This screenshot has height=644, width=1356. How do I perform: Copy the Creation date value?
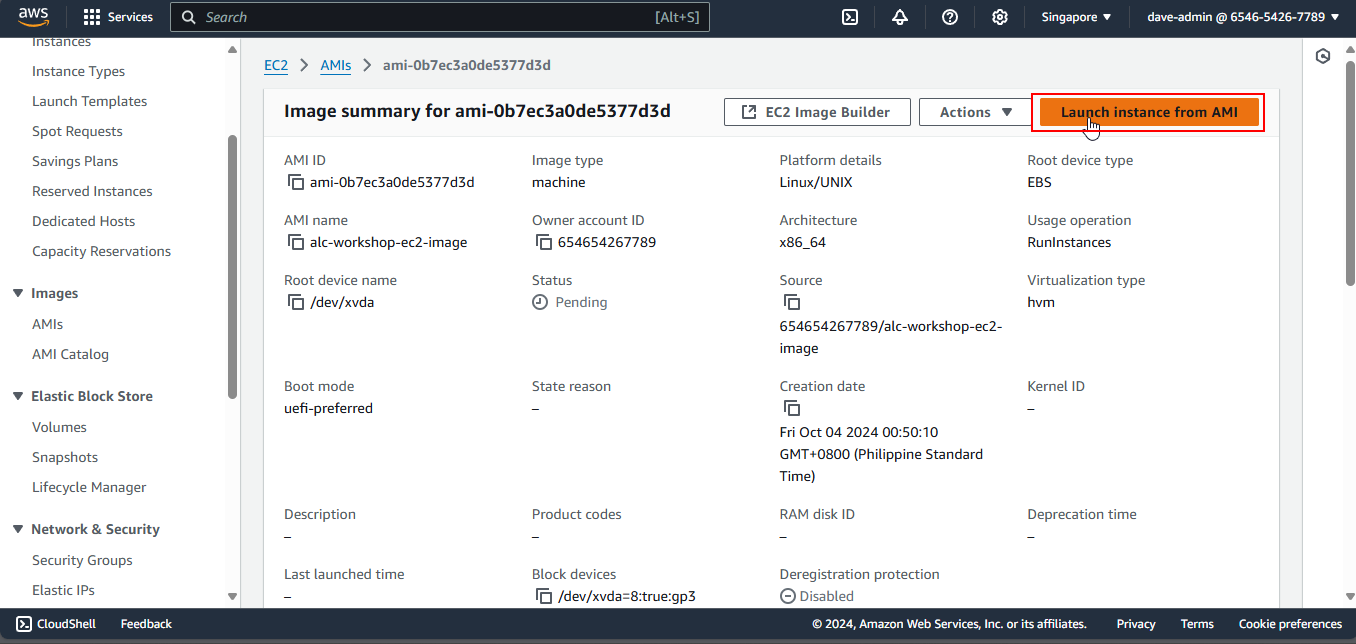coord(791,408)
